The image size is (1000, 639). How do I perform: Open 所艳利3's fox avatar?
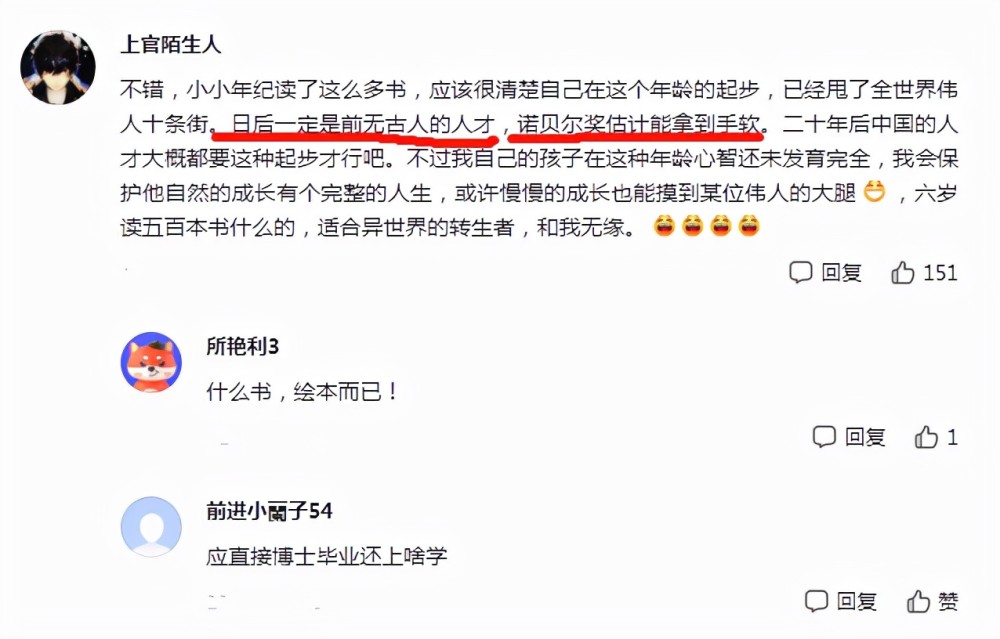click(151, 362)
